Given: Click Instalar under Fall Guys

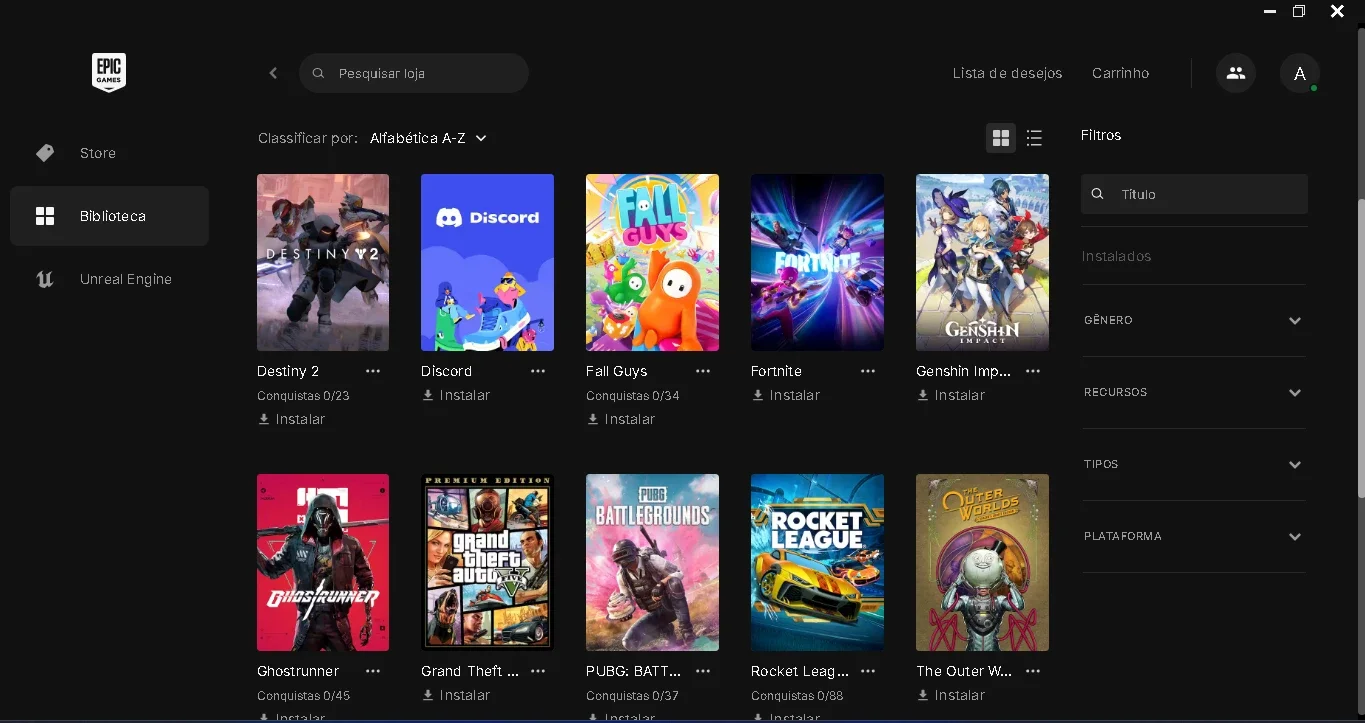Looking at the screenshot, I should click(621, 419).
